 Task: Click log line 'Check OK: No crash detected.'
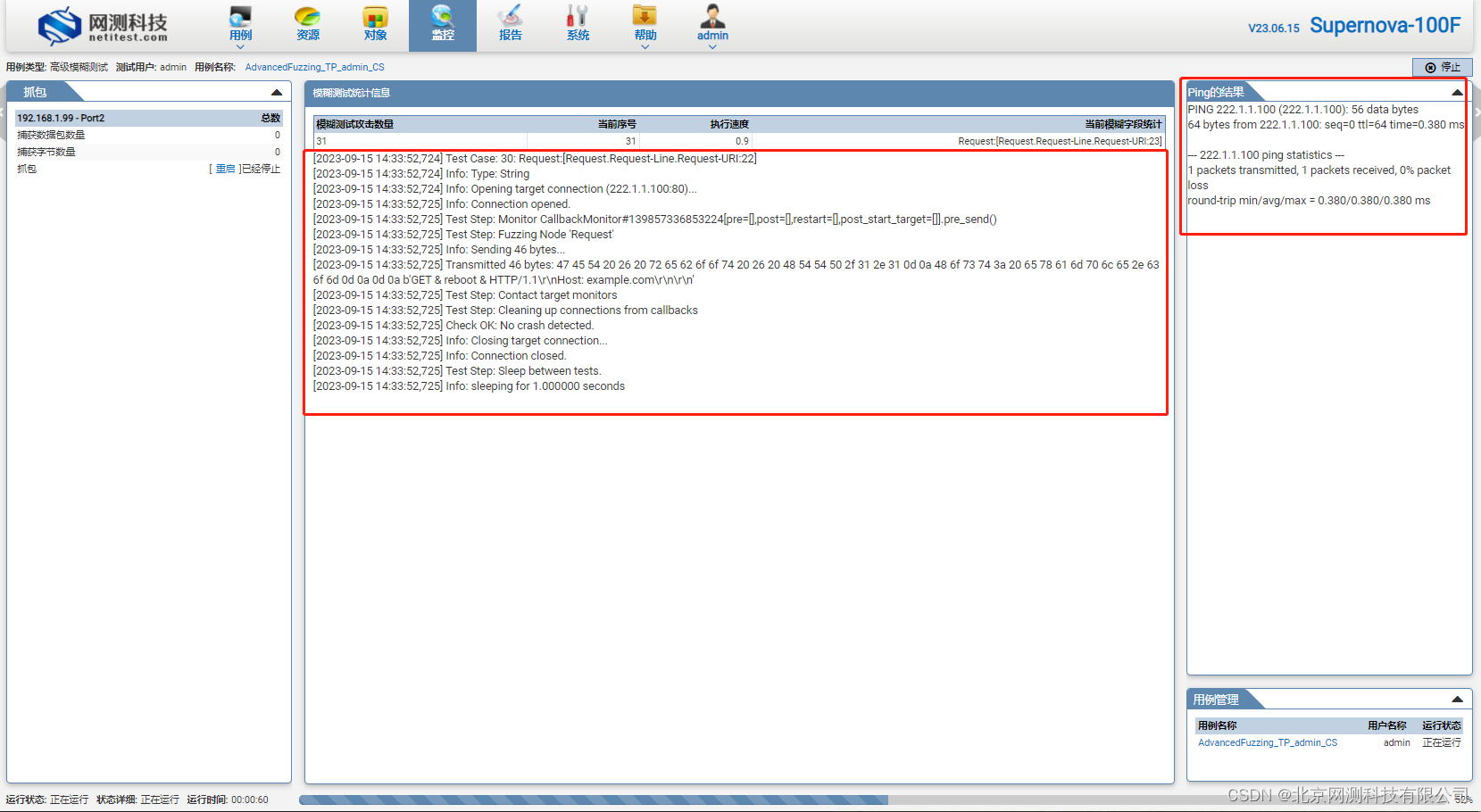[453, 326]
